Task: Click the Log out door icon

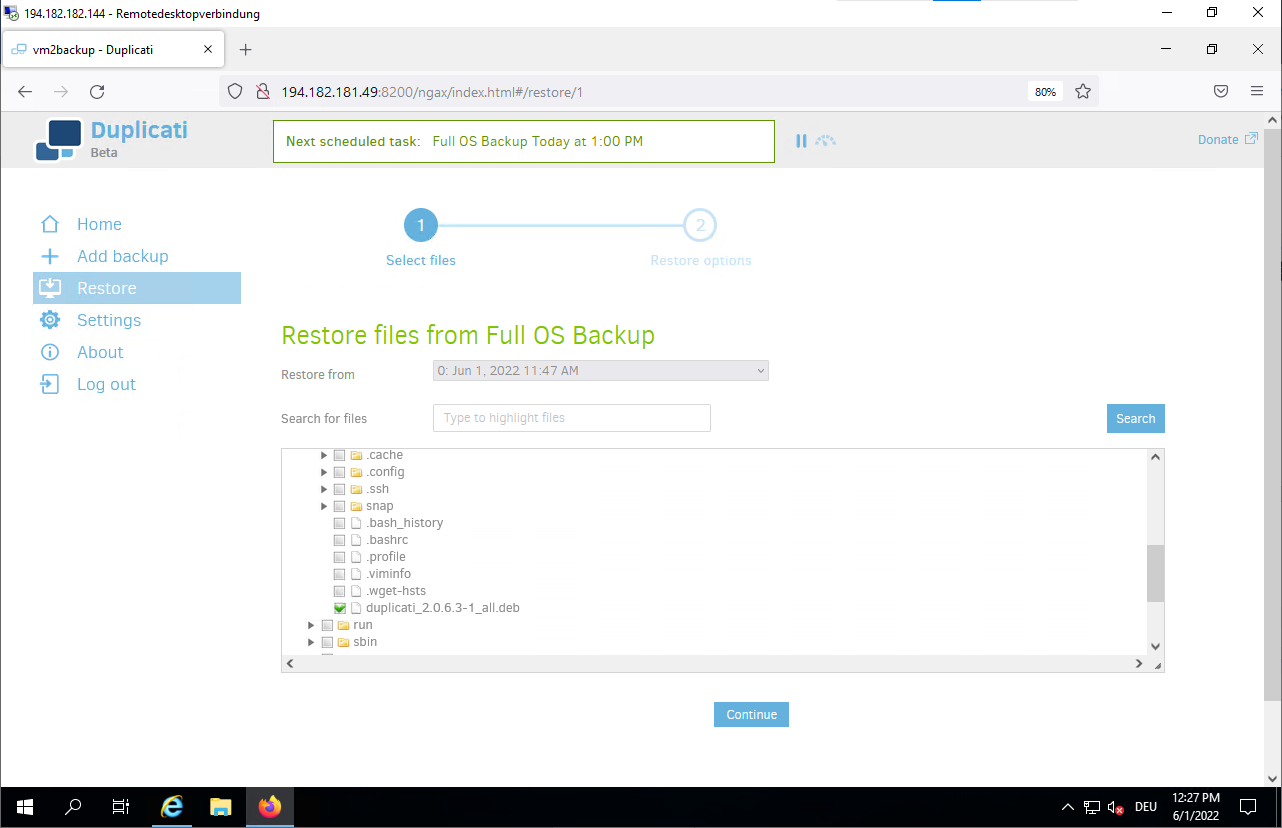Action: 49,384
